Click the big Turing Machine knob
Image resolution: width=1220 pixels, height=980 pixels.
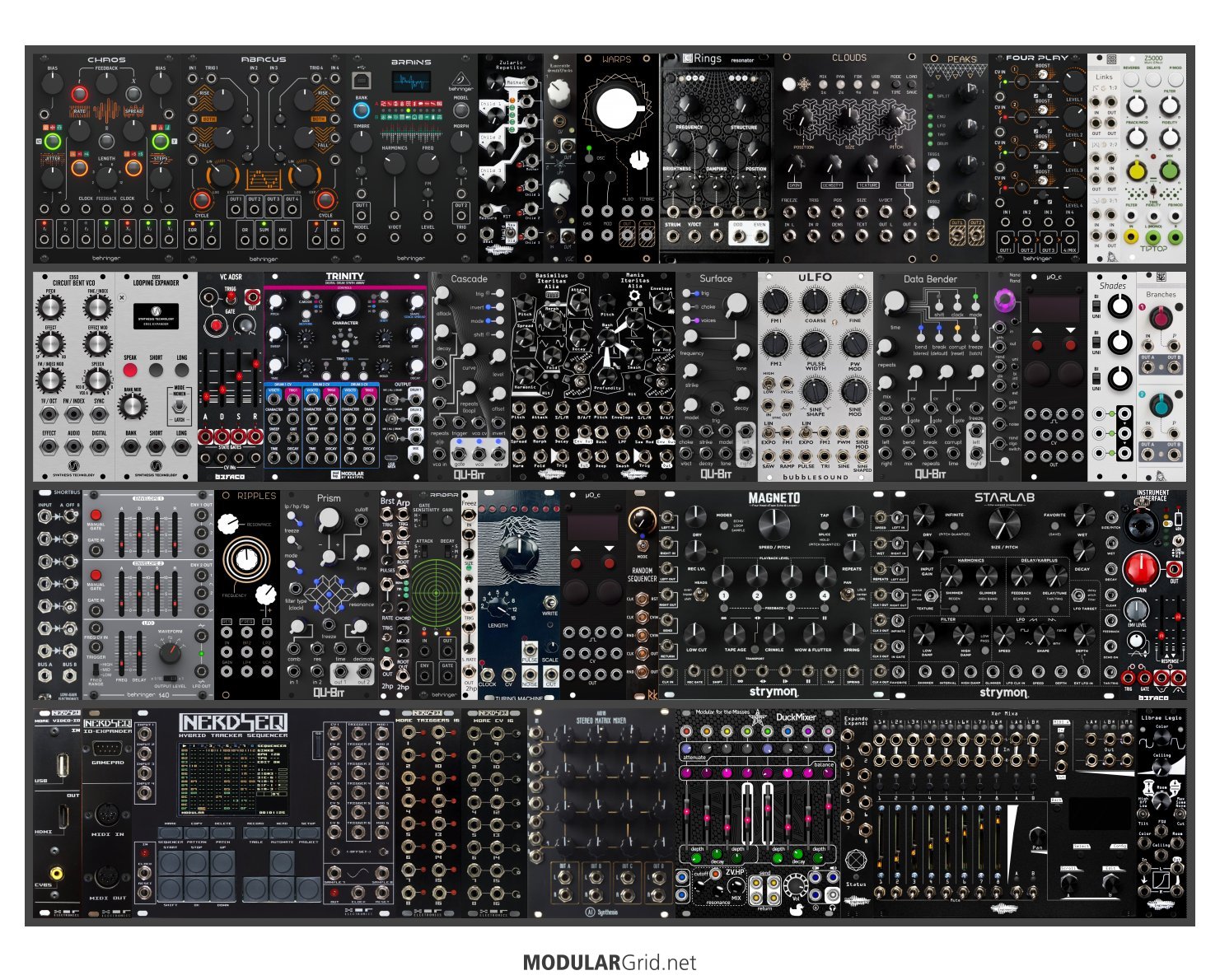coord(518,554)
